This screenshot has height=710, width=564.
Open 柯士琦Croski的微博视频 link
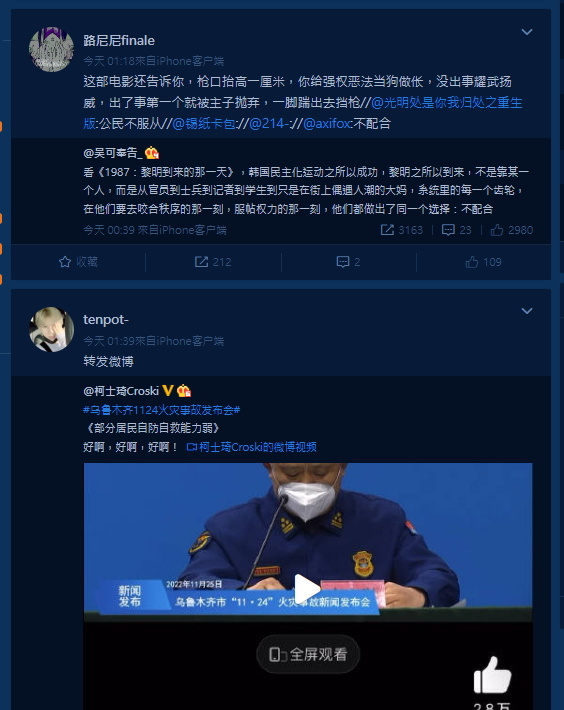(251, 447)
